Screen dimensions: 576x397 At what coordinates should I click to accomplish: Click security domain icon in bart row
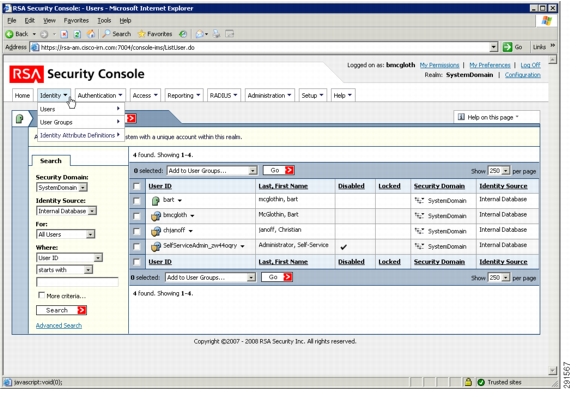[x=419, y=201]
